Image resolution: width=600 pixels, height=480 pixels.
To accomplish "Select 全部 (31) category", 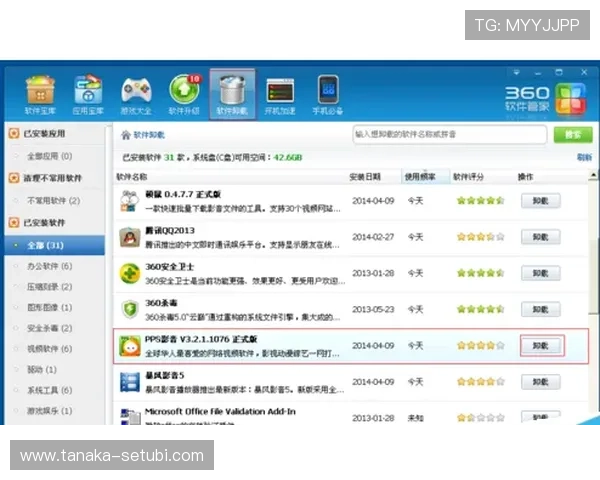I will (x=55, y=245).
